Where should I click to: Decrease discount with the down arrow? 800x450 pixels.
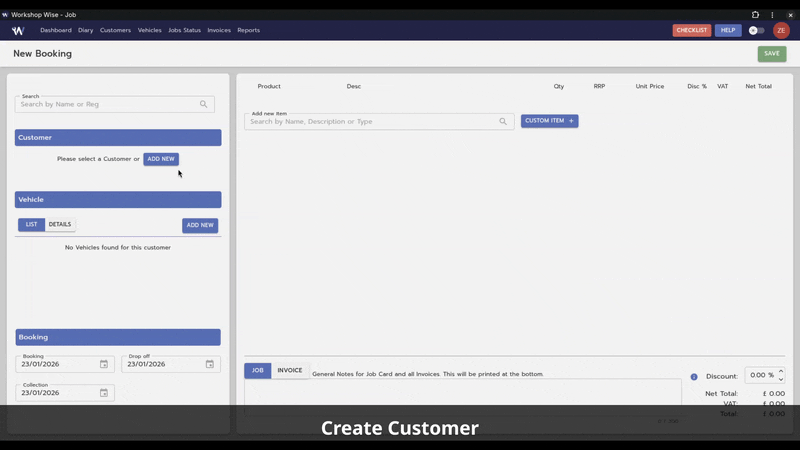(781, 379)
